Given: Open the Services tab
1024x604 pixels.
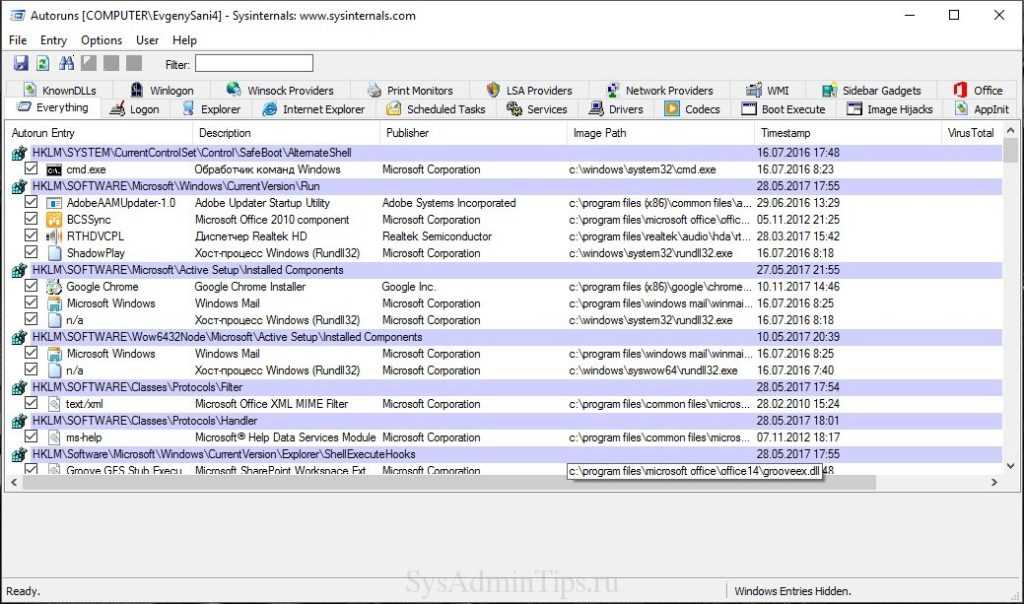Looking at the screenshot, I should tap(537, 109).
